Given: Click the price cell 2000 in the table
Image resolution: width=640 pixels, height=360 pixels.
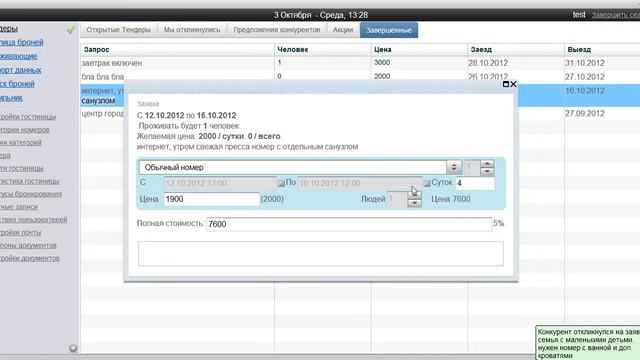Looking at the screenshot, I should [x=382, y=76].
